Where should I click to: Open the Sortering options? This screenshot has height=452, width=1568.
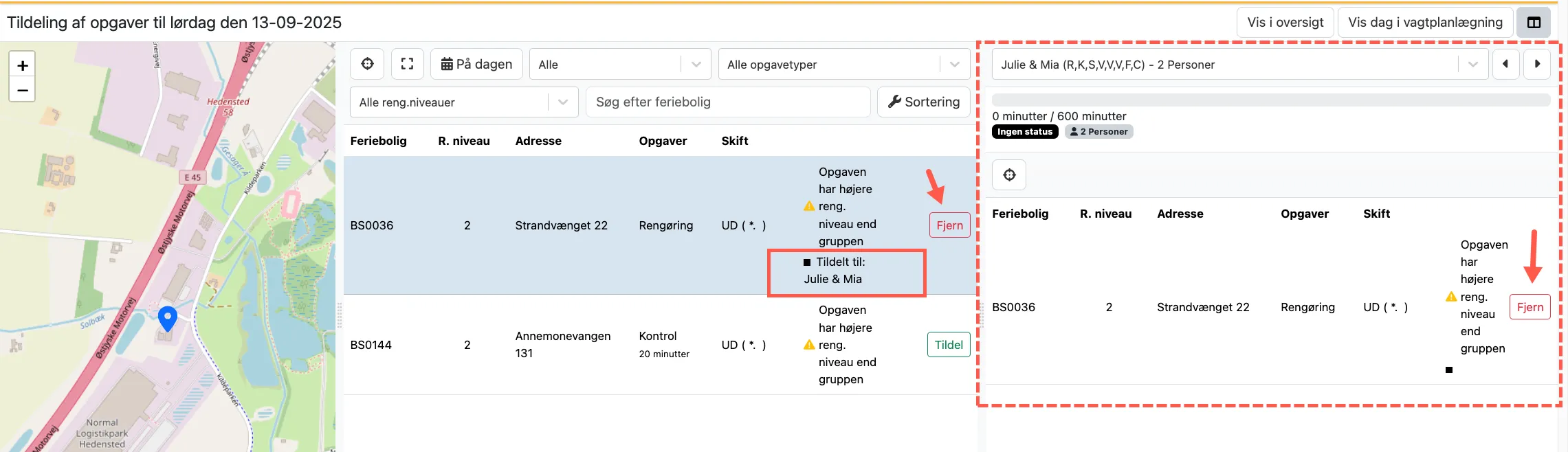[923, 102]
